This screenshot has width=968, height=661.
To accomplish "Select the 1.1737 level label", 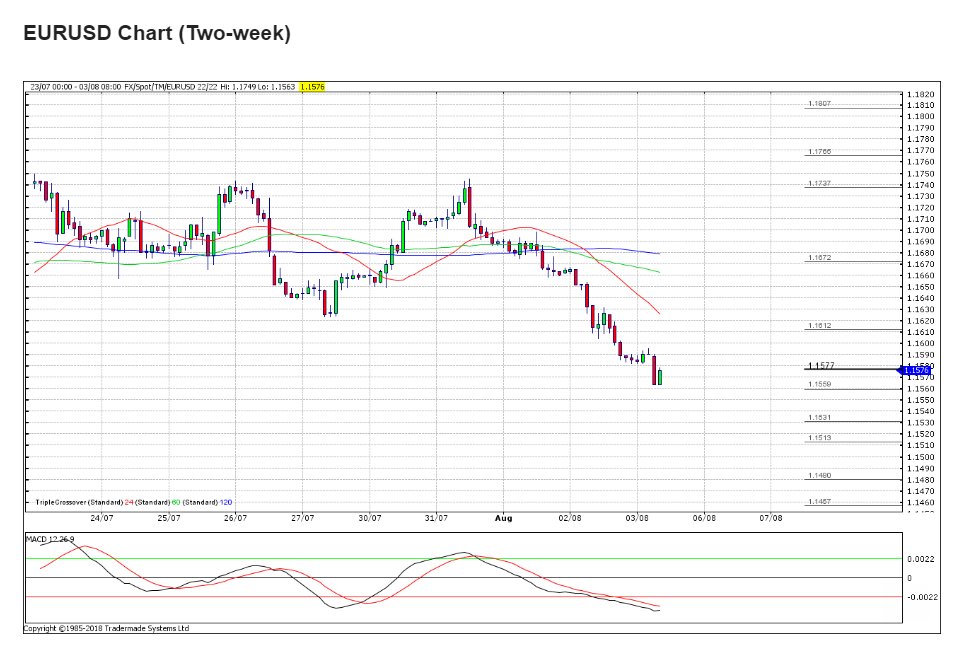I will [820, 183].
